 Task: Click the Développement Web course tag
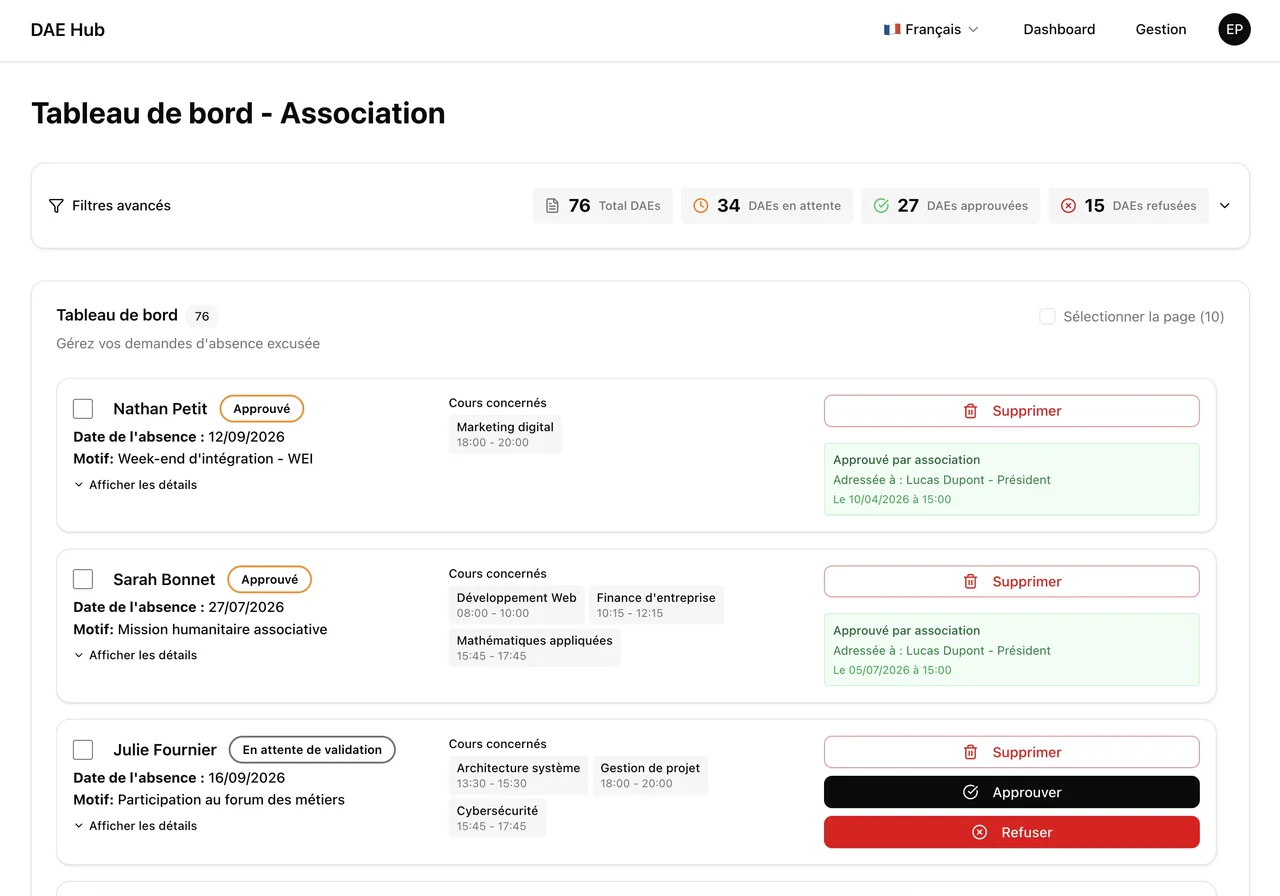click(517, 605)
